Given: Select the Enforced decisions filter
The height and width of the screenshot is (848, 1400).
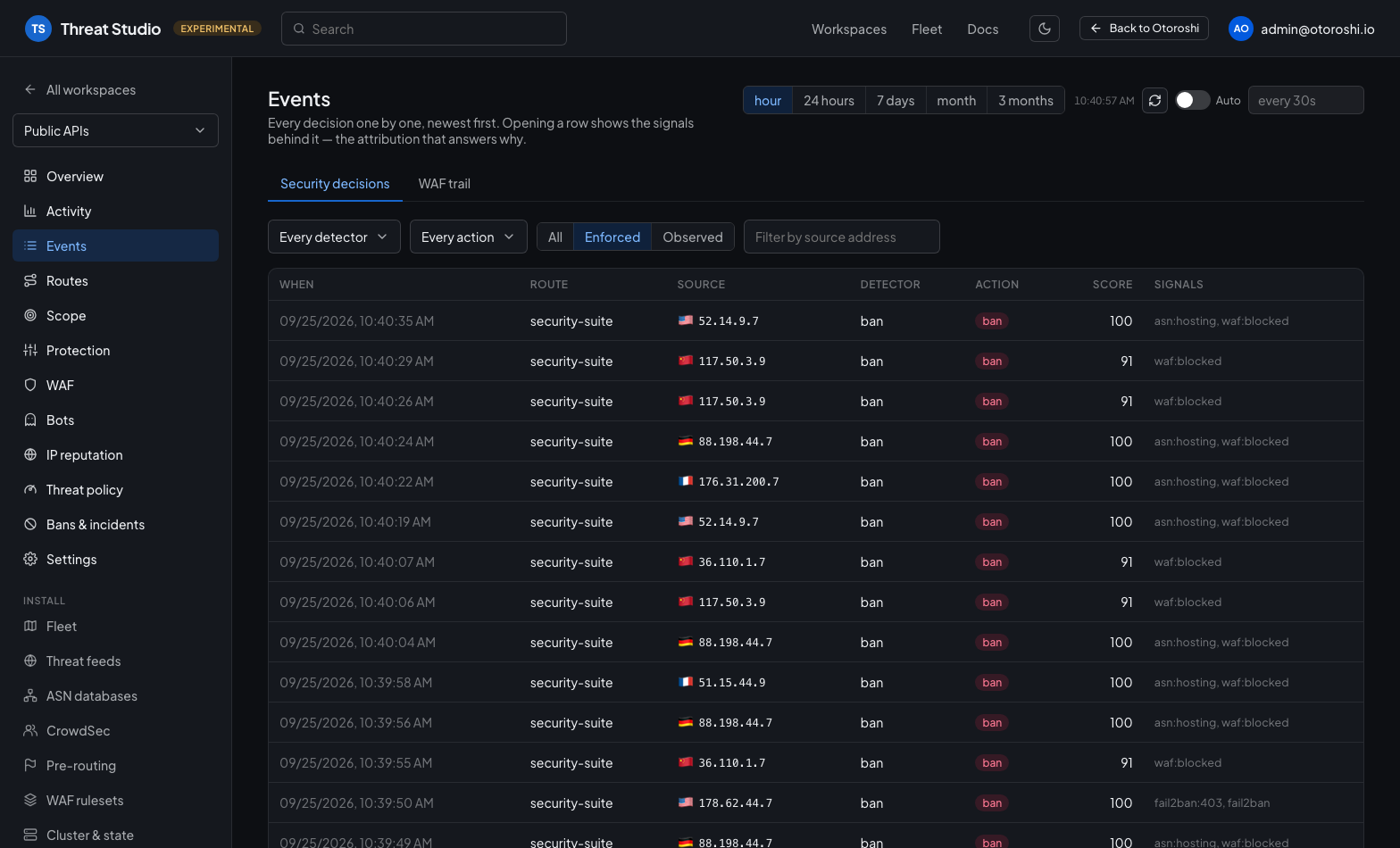Looking at the screenshot, I should [612, 237].
